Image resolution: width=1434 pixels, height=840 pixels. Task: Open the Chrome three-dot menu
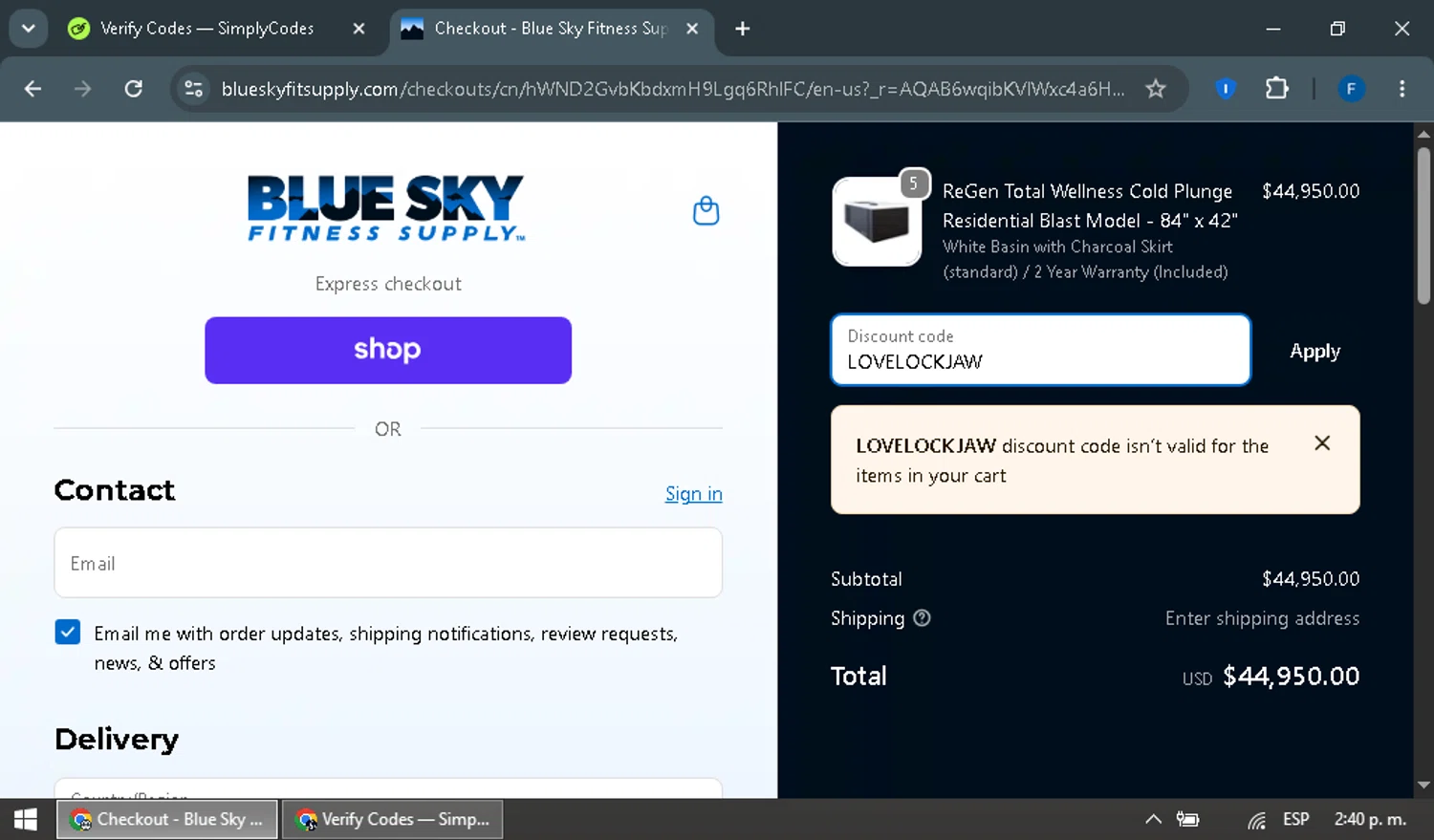tap(1402, 89)
